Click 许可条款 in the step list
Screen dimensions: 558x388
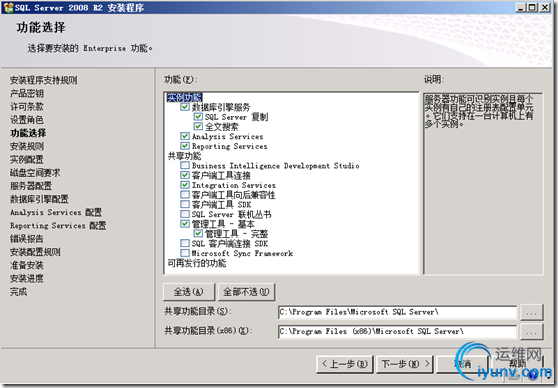[27, 106]
